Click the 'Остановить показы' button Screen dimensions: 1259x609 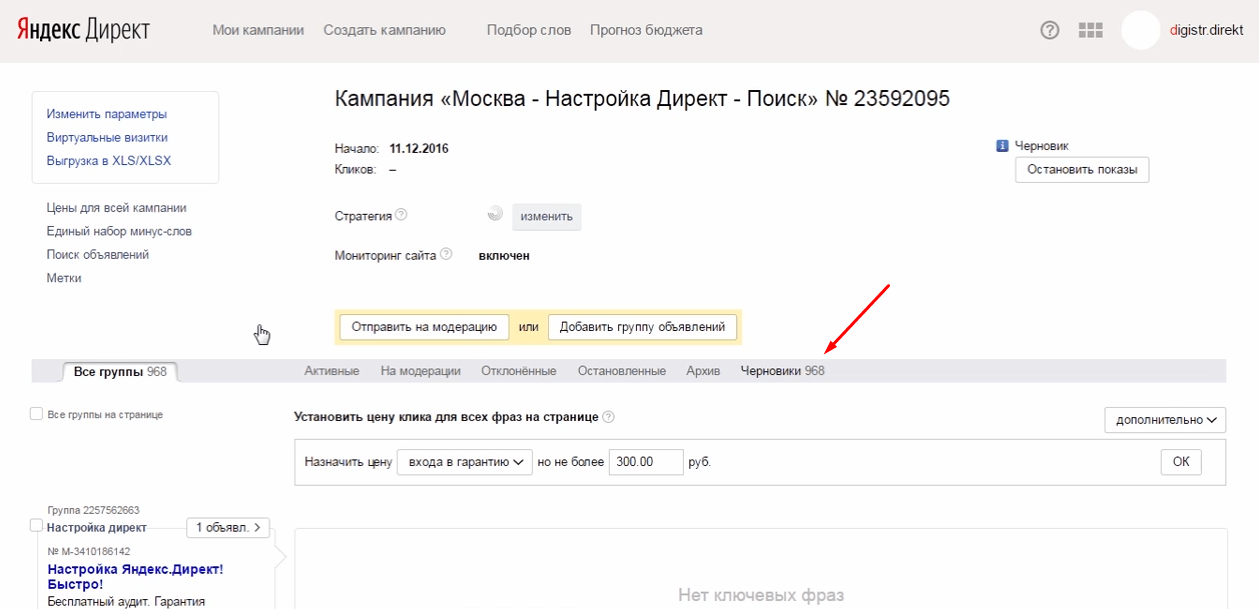[1082, 170]
